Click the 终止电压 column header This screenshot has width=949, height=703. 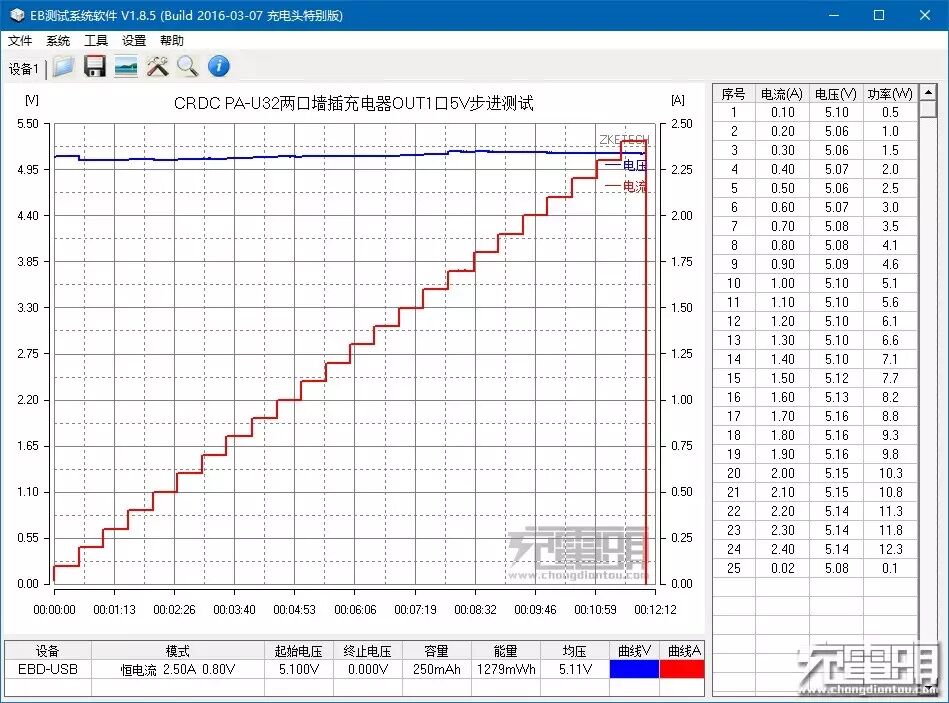click(x=368, y=651)
